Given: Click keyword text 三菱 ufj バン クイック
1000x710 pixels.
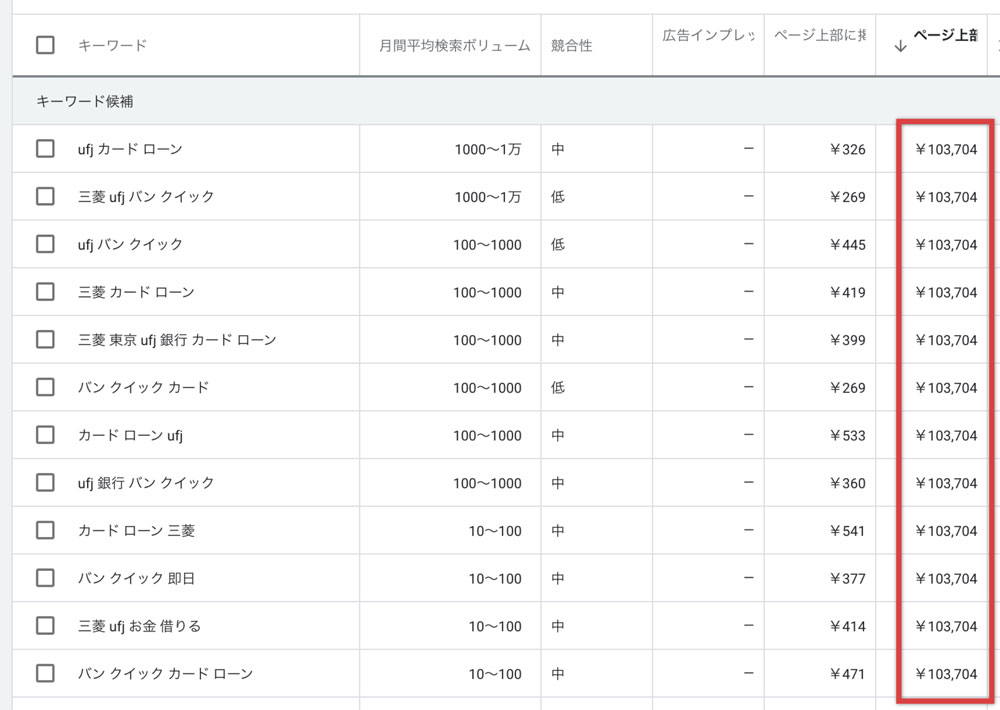Looking at the screenshot, I should pos(146,196).
